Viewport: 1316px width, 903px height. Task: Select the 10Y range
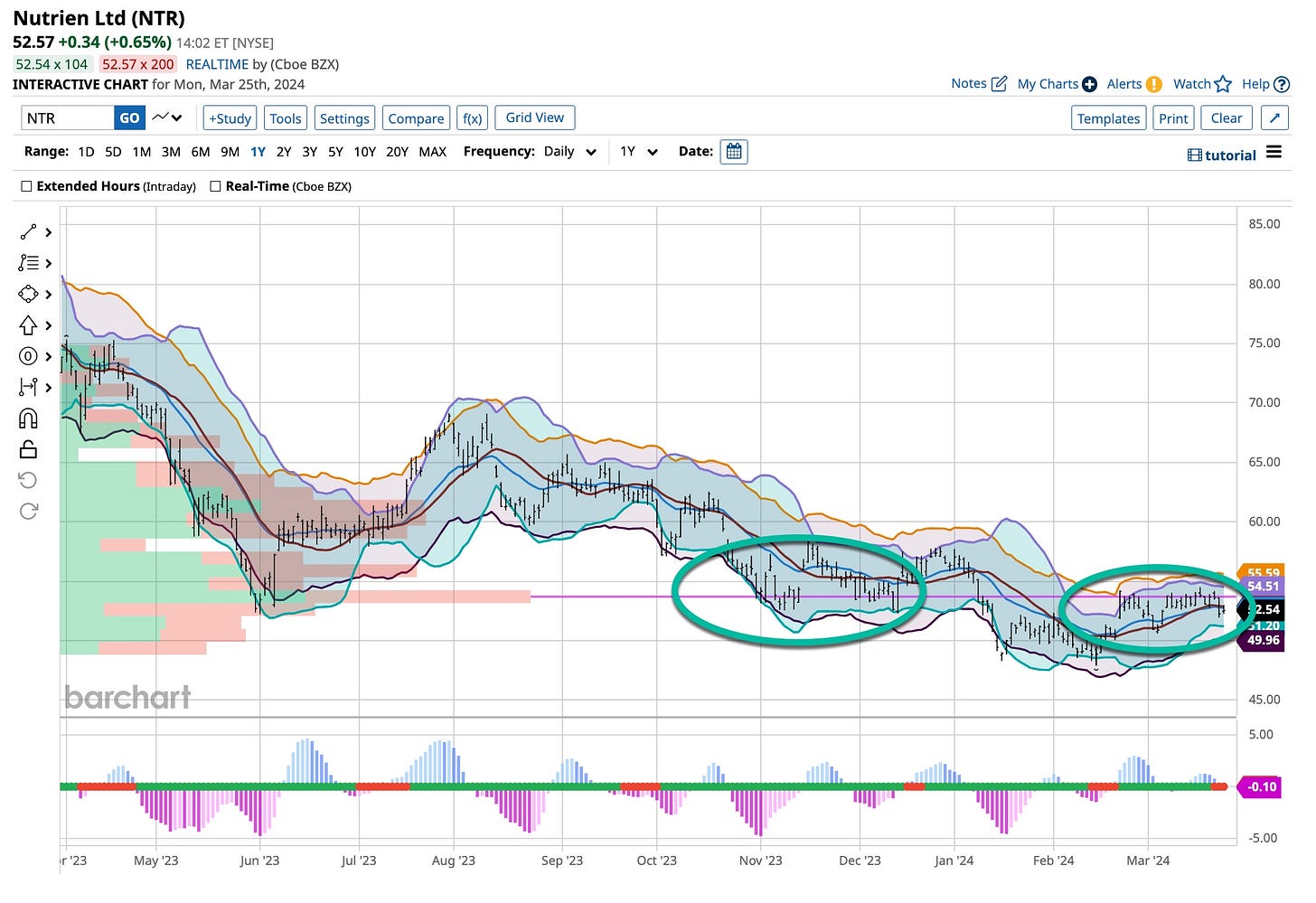[x=365, y=152]
